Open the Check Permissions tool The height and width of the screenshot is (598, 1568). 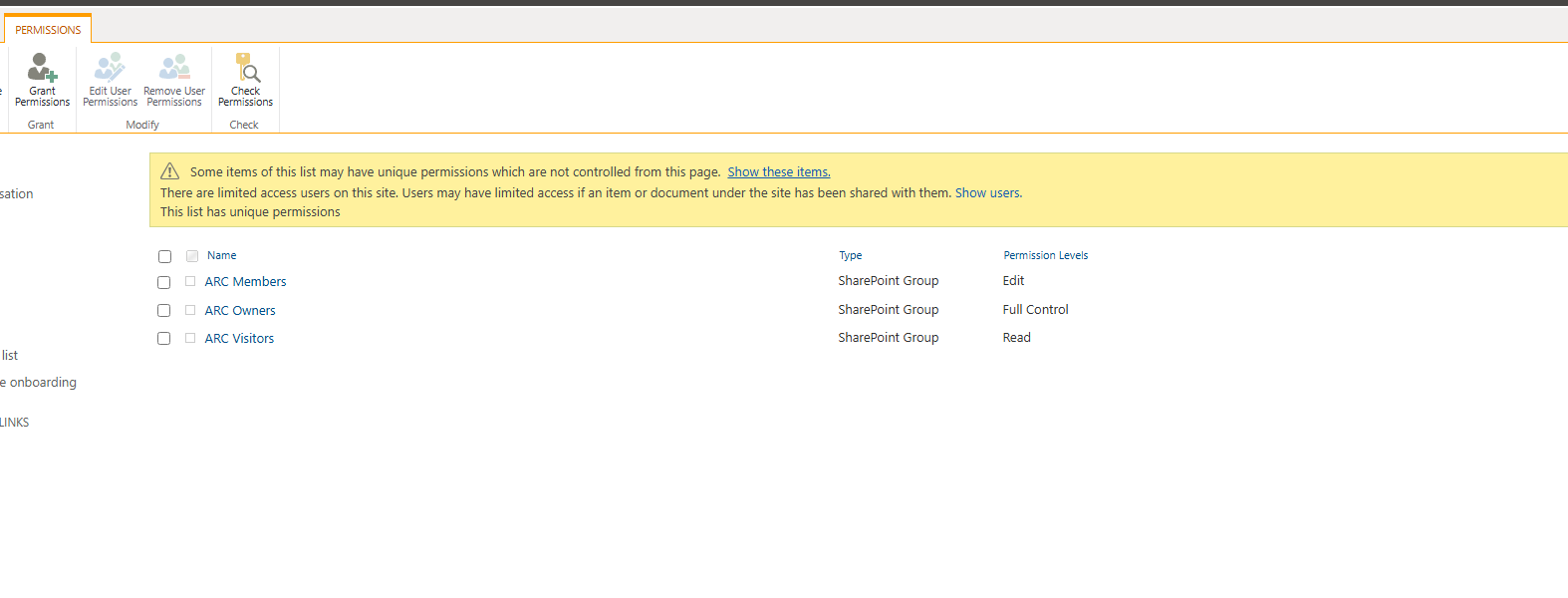tap(246, 68)
